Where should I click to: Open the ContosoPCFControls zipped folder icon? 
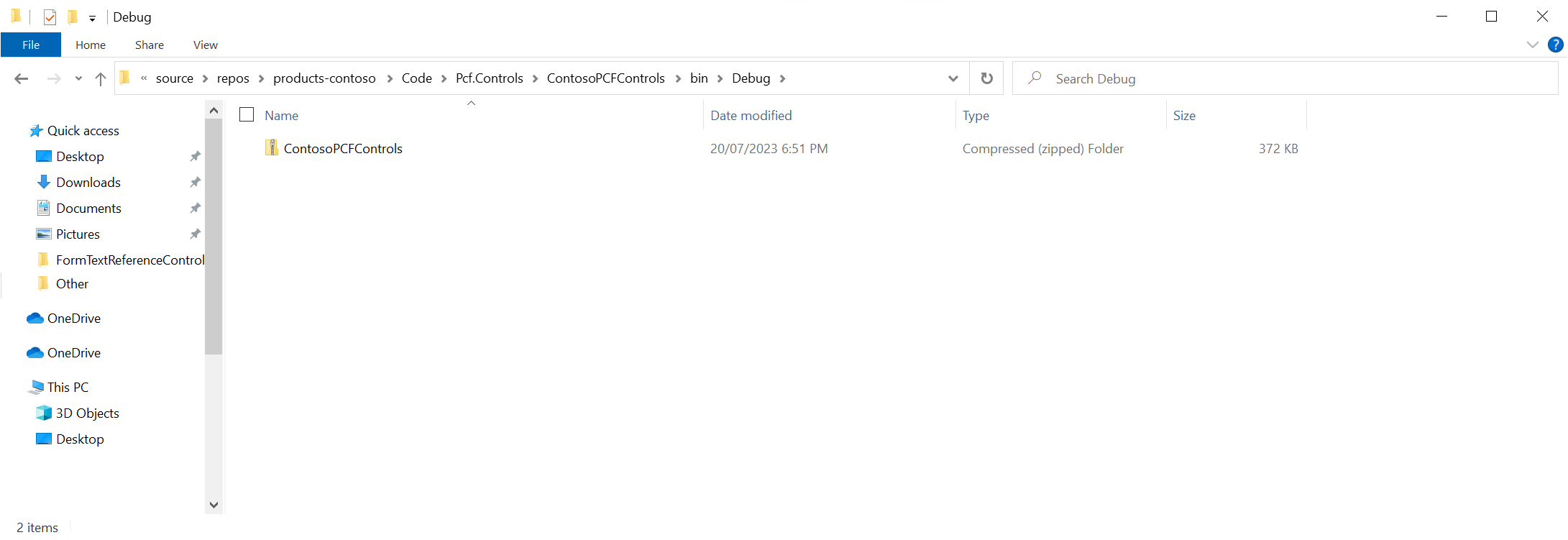(x=272, y=148)
